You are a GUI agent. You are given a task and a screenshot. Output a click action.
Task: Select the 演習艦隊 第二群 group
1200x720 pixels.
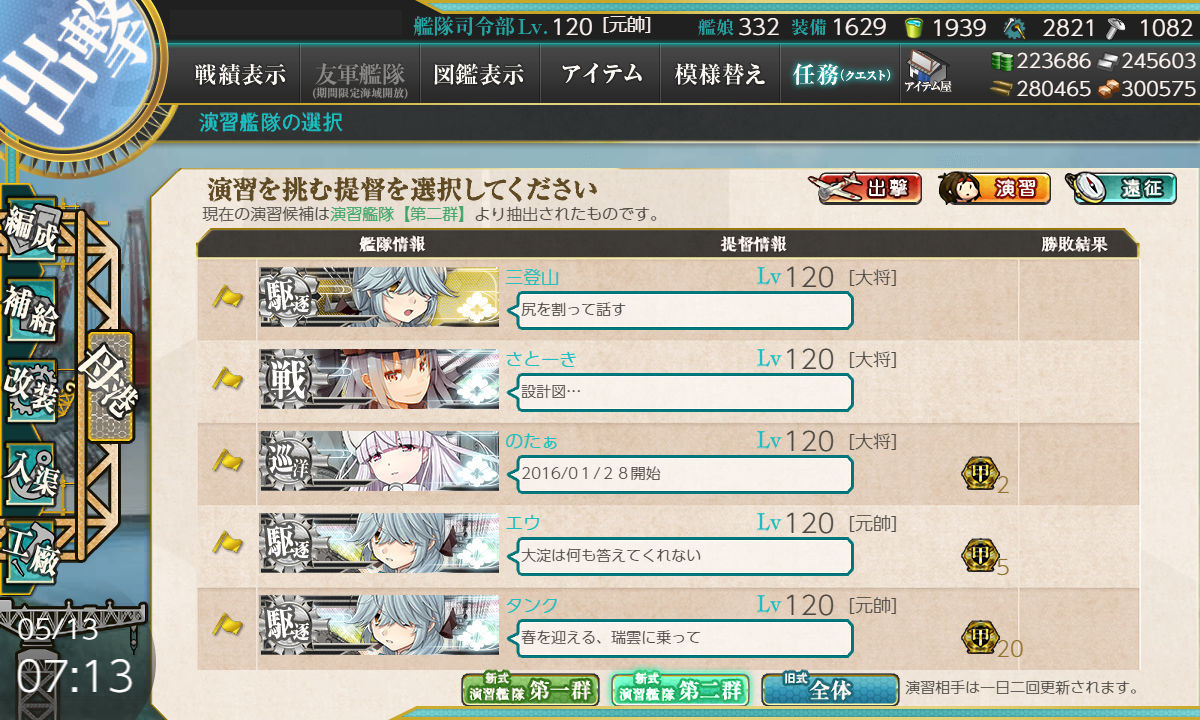pyautogui.click(x=680, y=689)
